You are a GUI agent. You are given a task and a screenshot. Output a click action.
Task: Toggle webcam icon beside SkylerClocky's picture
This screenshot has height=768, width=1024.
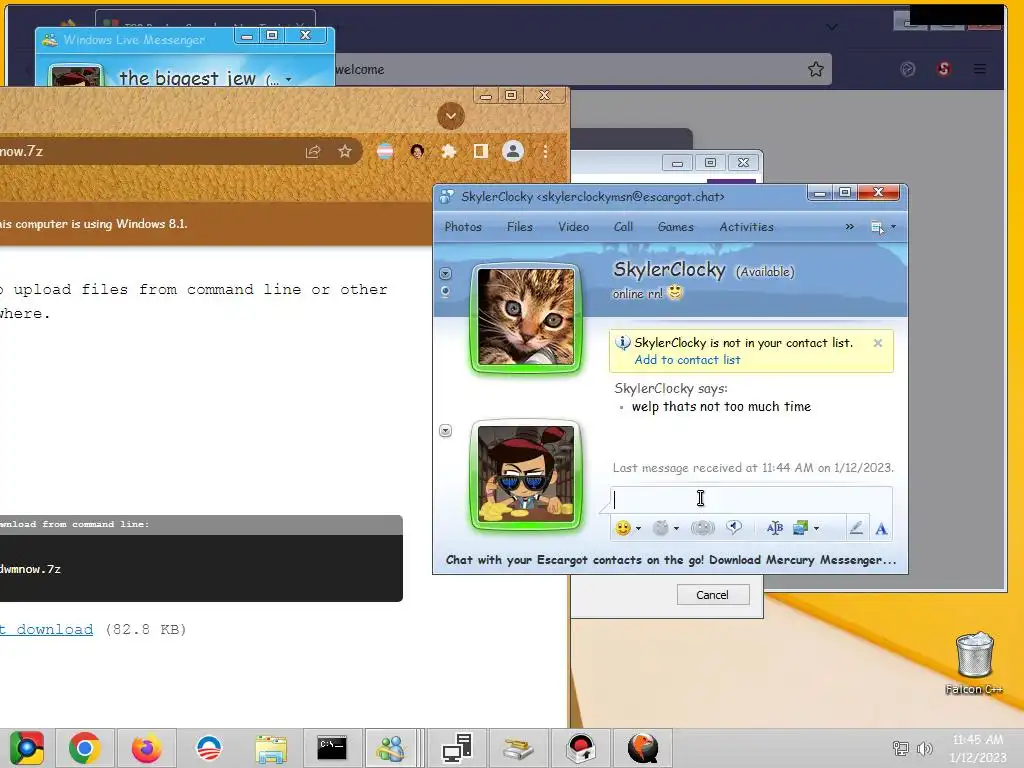[445, 292]
